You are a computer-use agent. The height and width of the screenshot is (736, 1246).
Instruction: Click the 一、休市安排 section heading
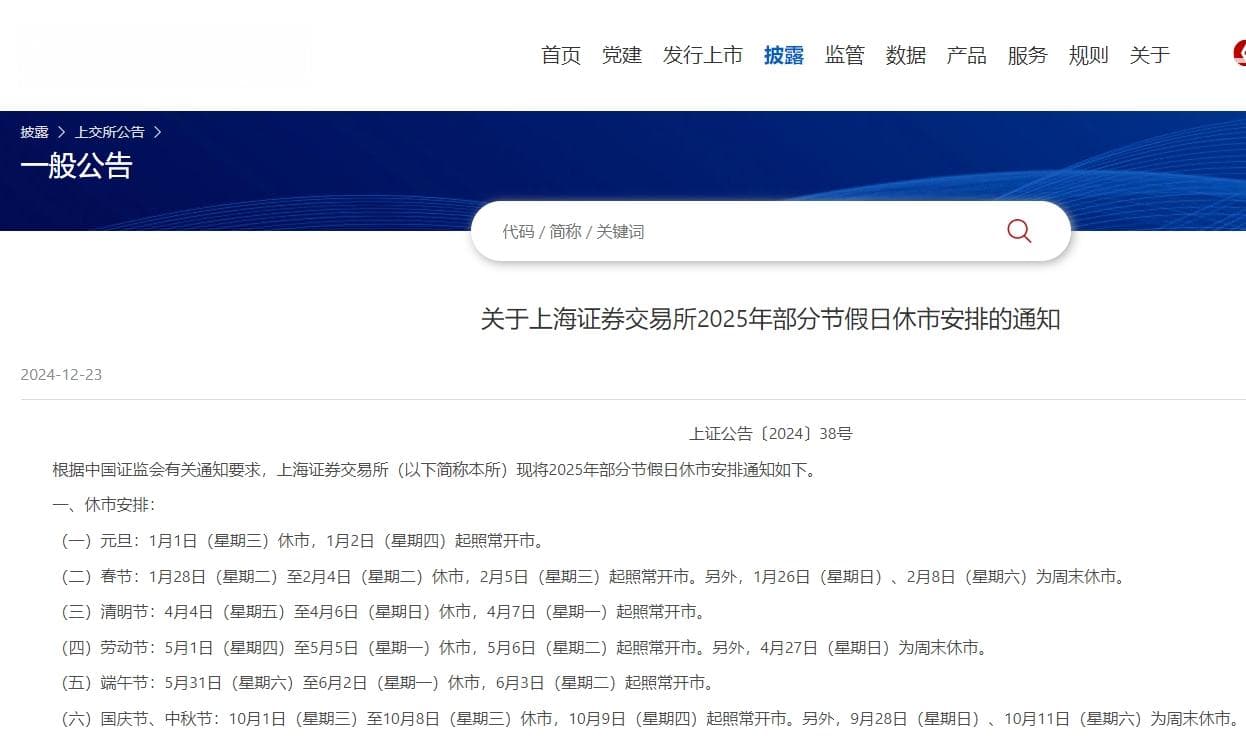pyautogui.click(x=104, y=505)
